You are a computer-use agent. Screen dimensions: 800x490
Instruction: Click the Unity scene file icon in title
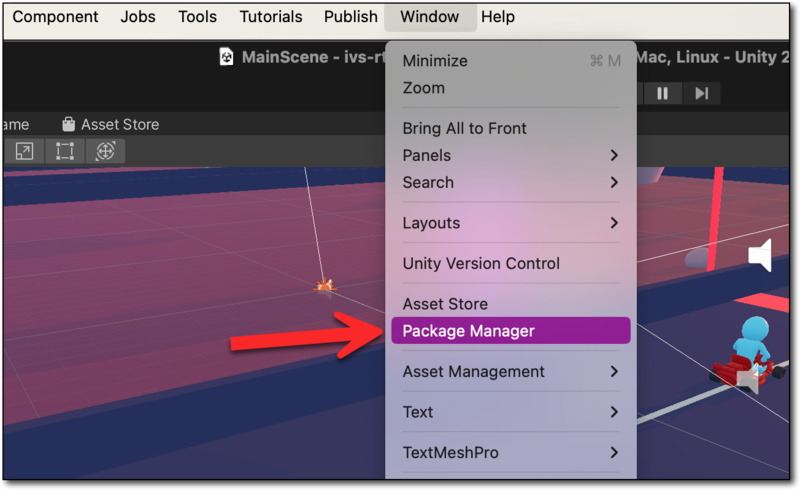(x=227, y=57)
